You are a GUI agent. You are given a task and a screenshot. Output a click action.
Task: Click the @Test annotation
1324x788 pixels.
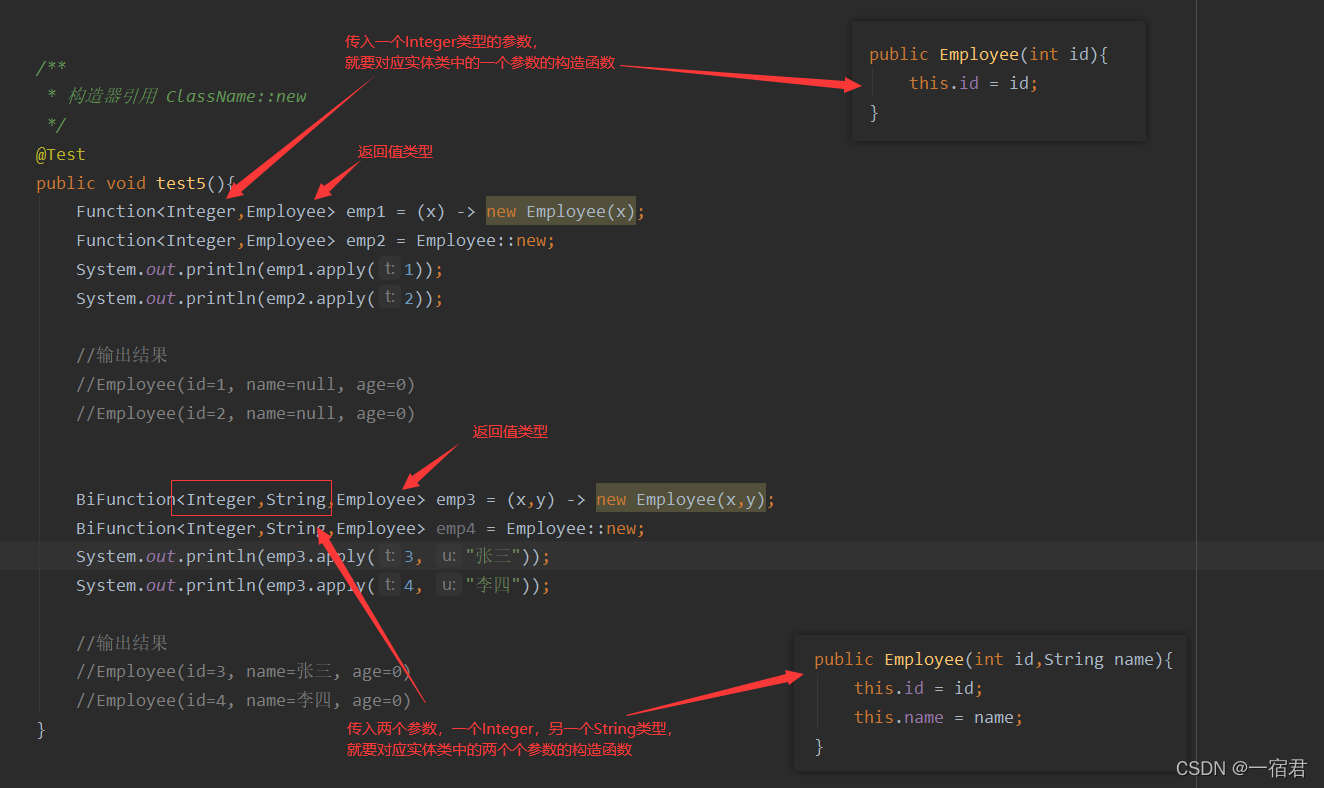pyautogui.click(x=61, y=154)
